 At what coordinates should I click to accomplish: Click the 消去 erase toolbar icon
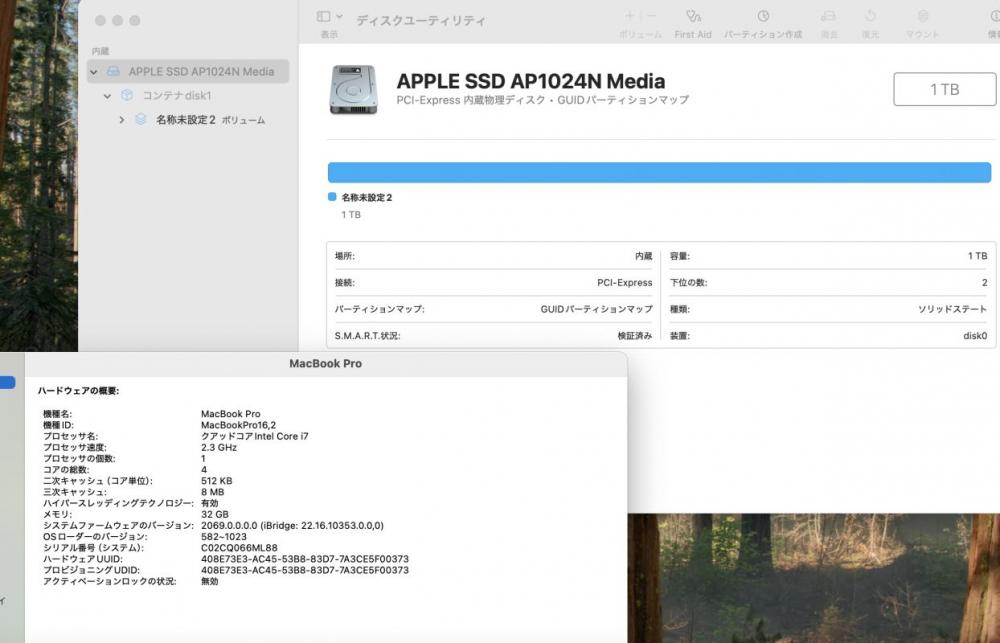(828, 16)
